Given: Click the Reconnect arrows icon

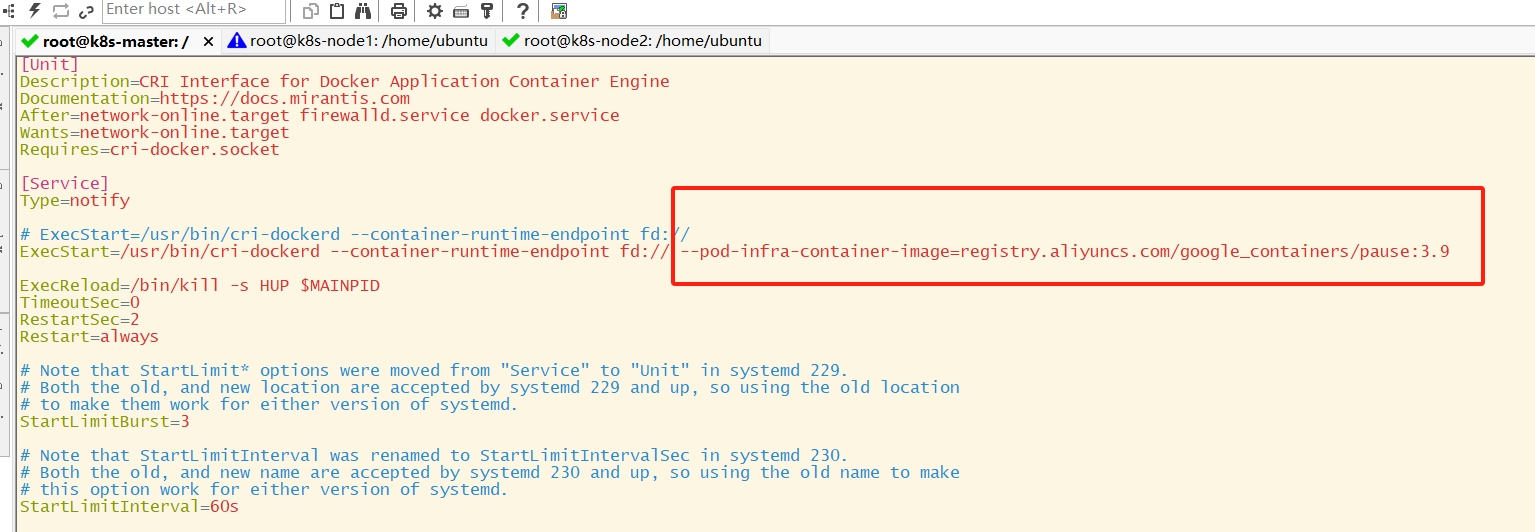Looking at the screenshot, I should coord(61,11).
